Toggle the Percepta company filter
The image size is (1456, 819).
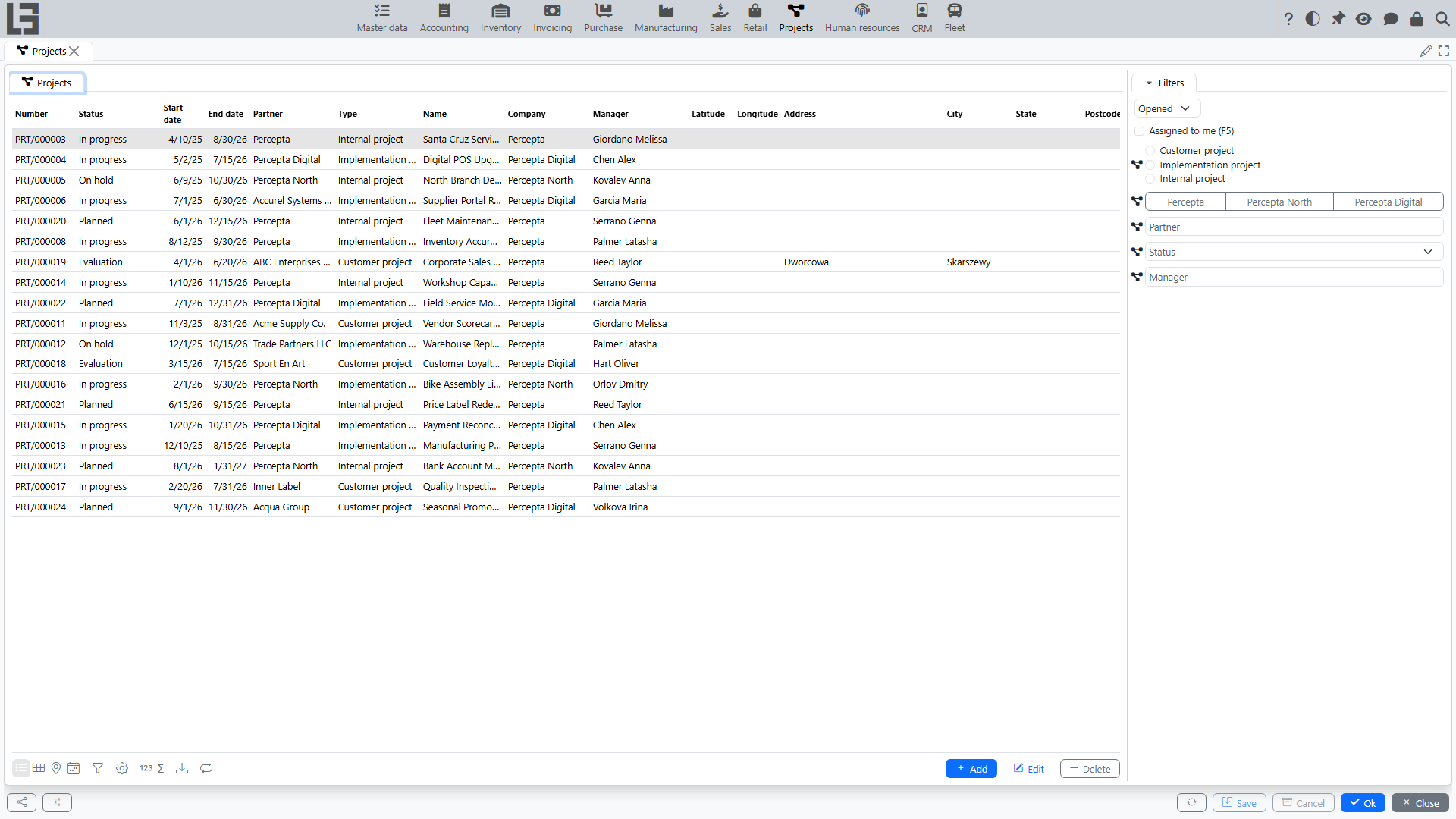click(1185, 202)
